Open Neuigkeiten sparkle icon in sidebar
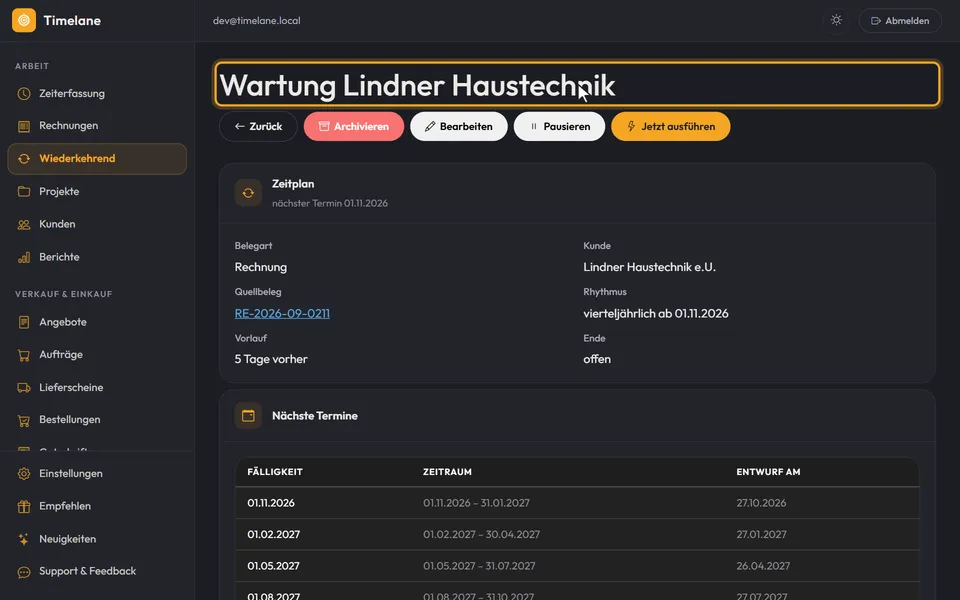The image size is (960, 600). click(x=24, y=539)
